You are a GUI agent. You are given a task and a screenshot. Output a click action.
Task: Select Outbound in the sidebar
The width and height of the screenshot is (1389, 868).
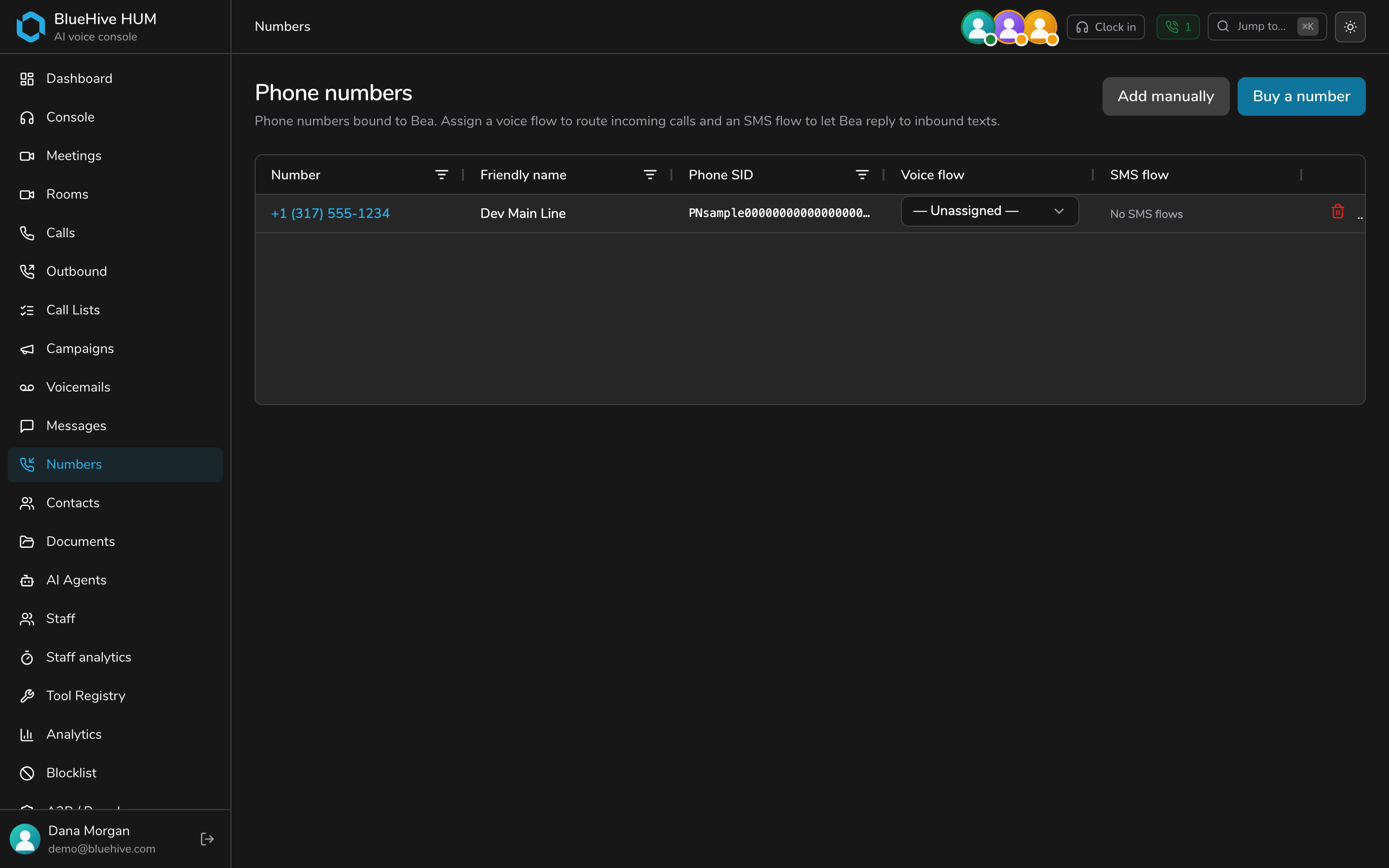click(x=115, y=271)
